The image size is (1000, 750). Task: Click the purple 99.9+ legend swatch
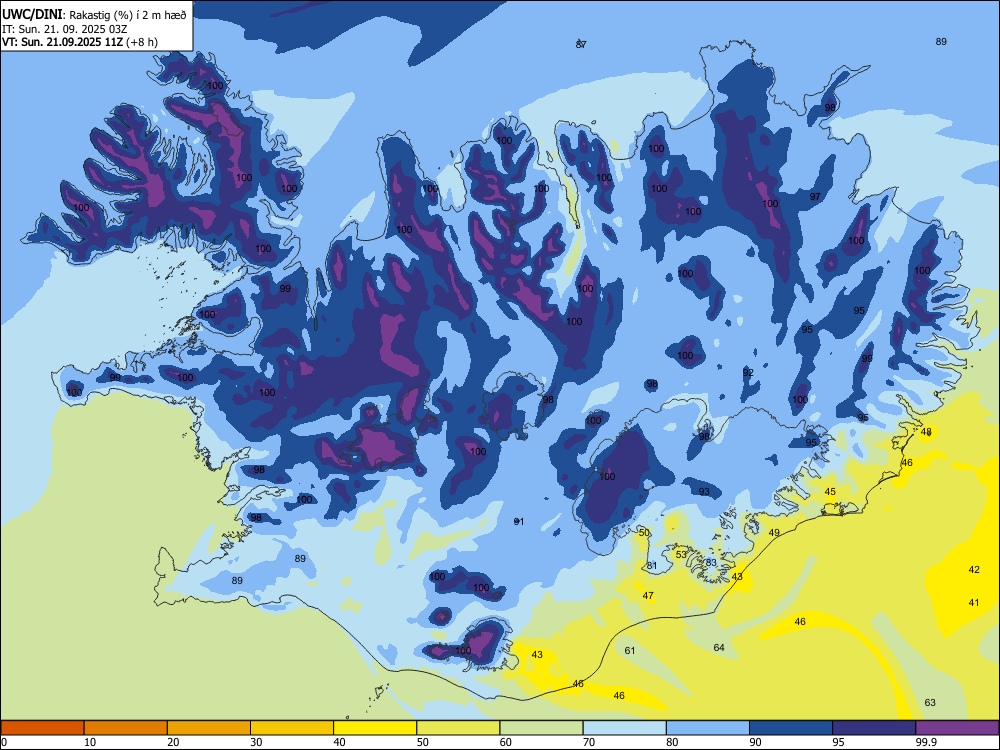[957, 728]
